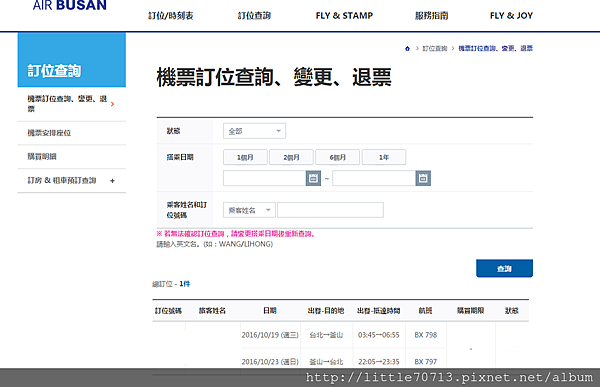The image size is (600, 387).
Task: Click the 狀態 column header in table
Action: 512,311
